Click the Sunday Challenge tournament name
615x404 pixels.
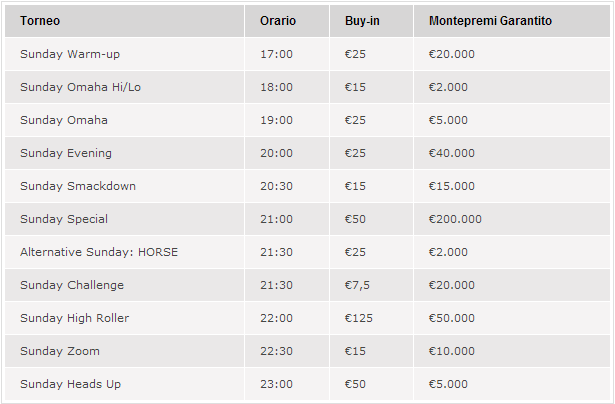pyautogui.click(x=72, y=285)
